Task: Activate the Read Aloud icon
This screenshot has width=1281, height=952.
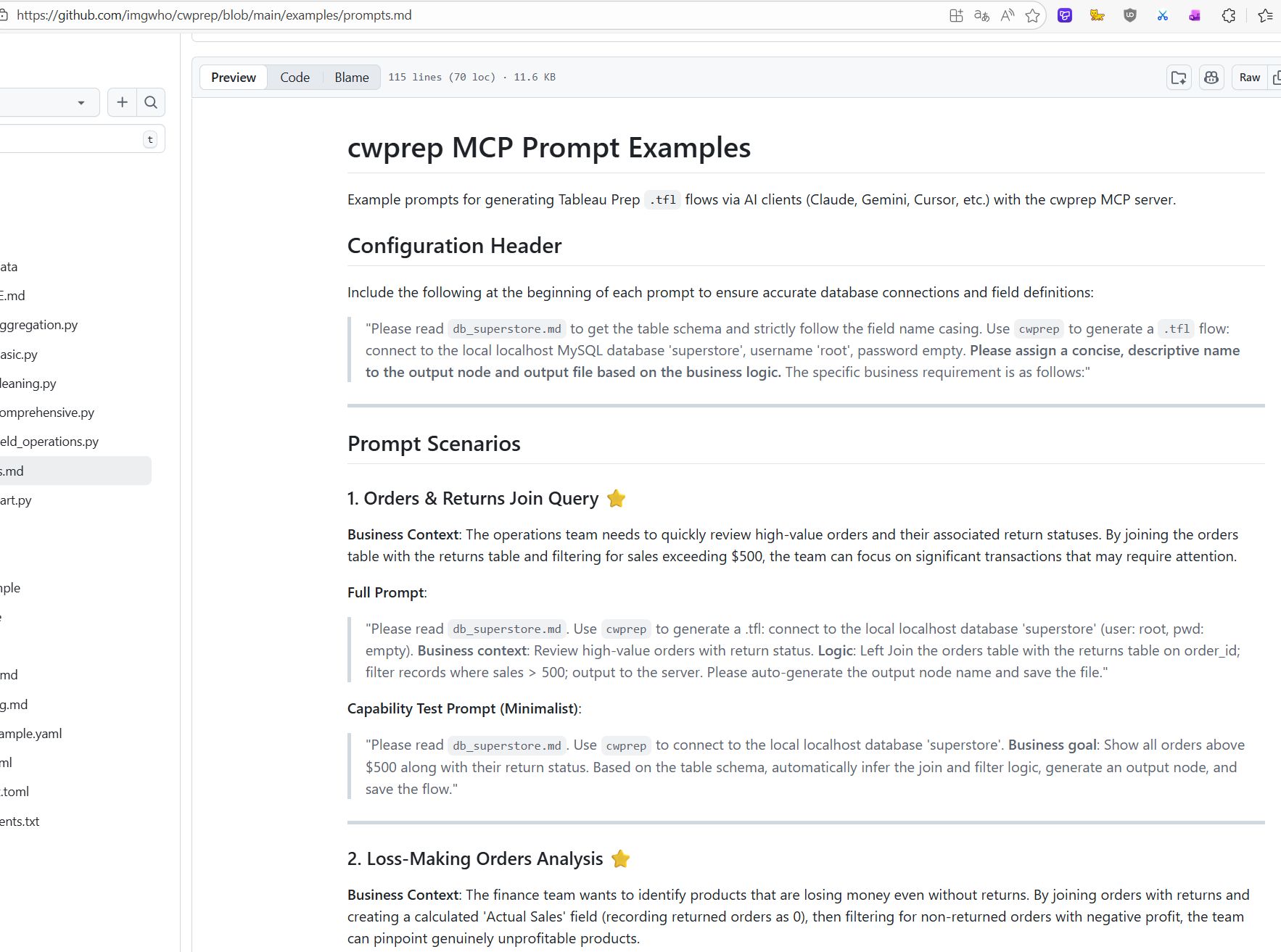Action: 1007,15
